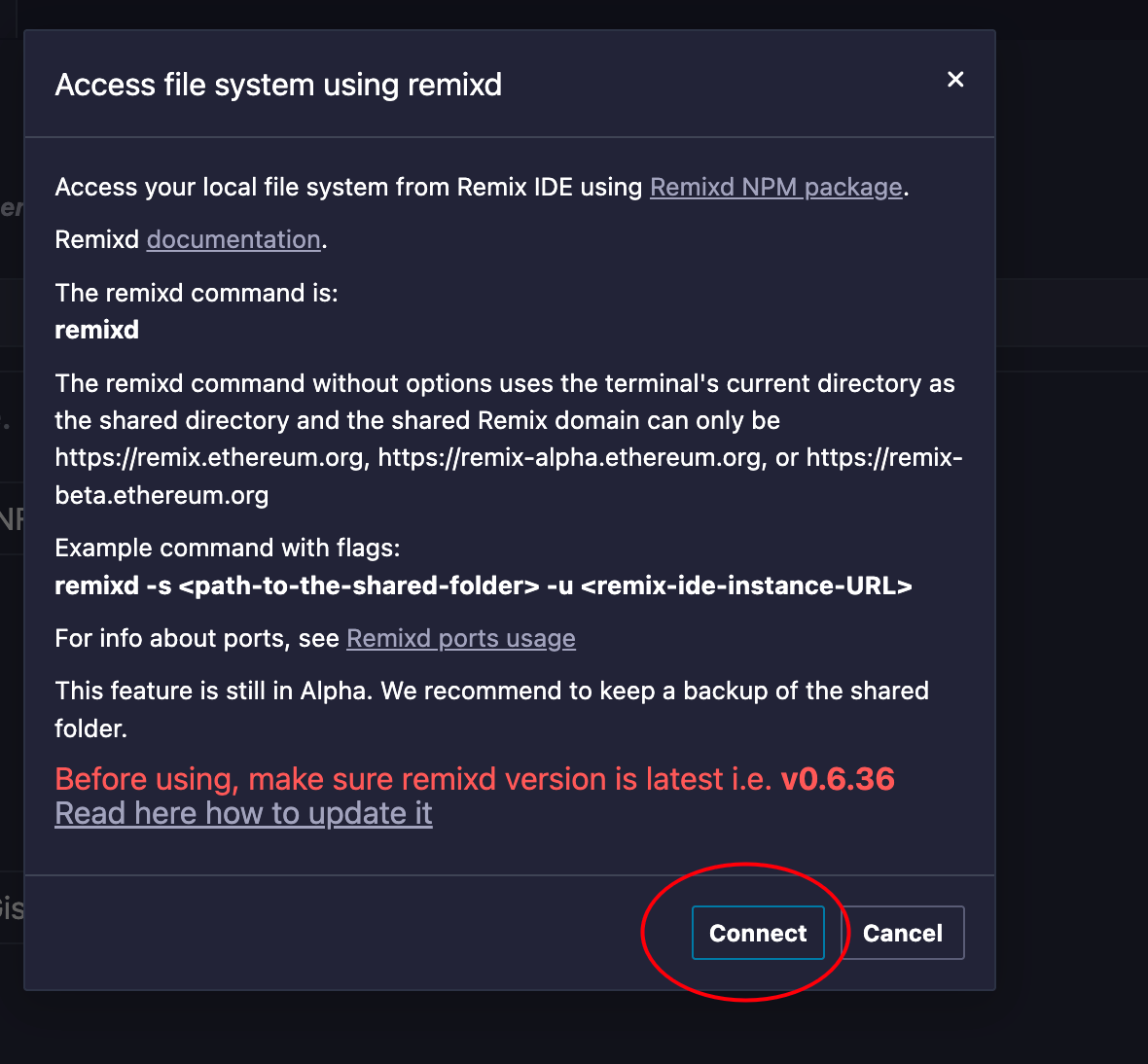
Task: Click 'The remixd command is:' label
Action: (197, 294)
